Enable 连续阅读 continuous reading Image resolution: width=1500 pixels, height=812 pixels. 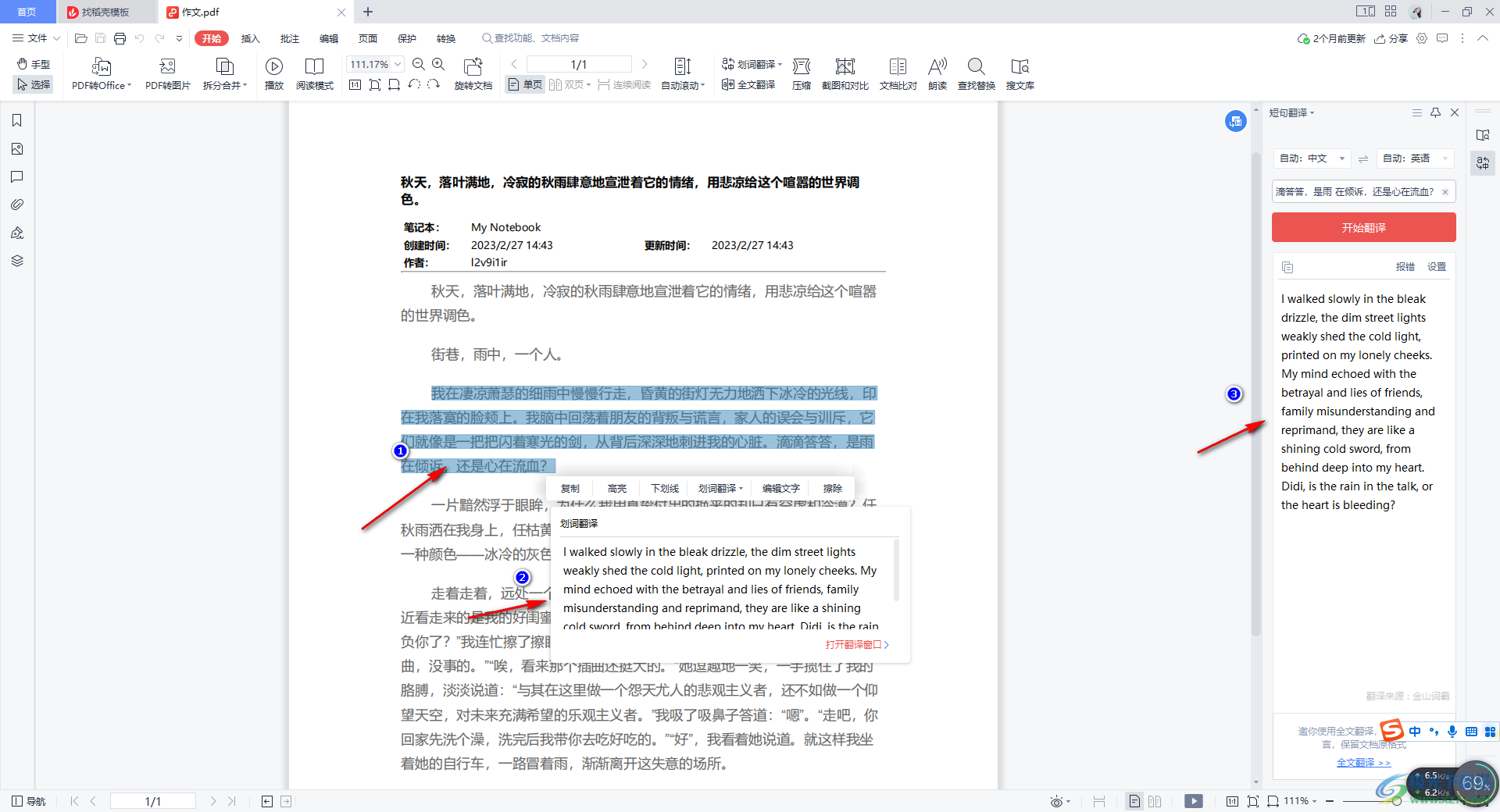(624, 84)
